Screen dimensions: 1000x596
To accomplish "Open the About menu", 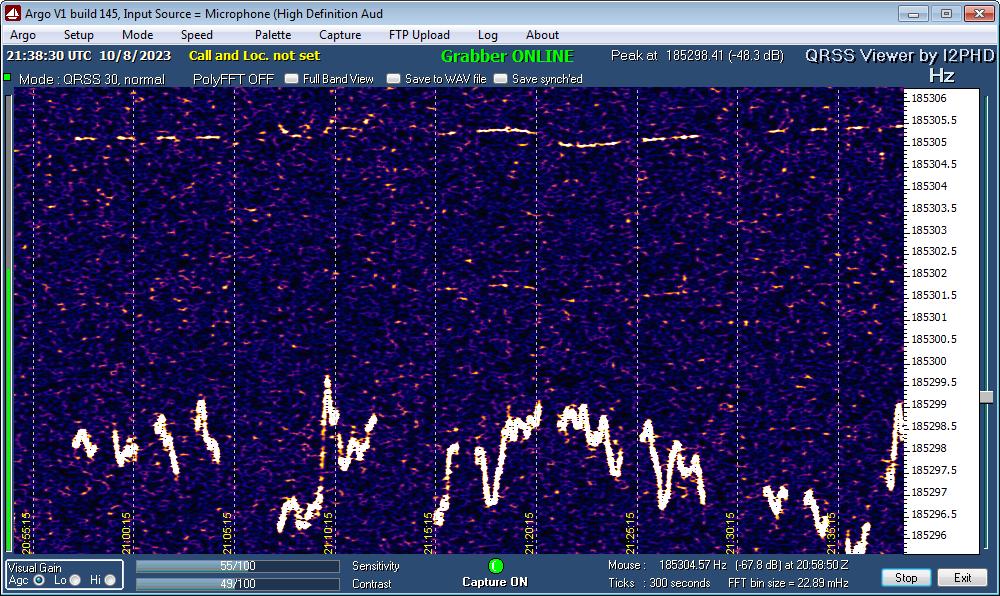I will [542, 35].
